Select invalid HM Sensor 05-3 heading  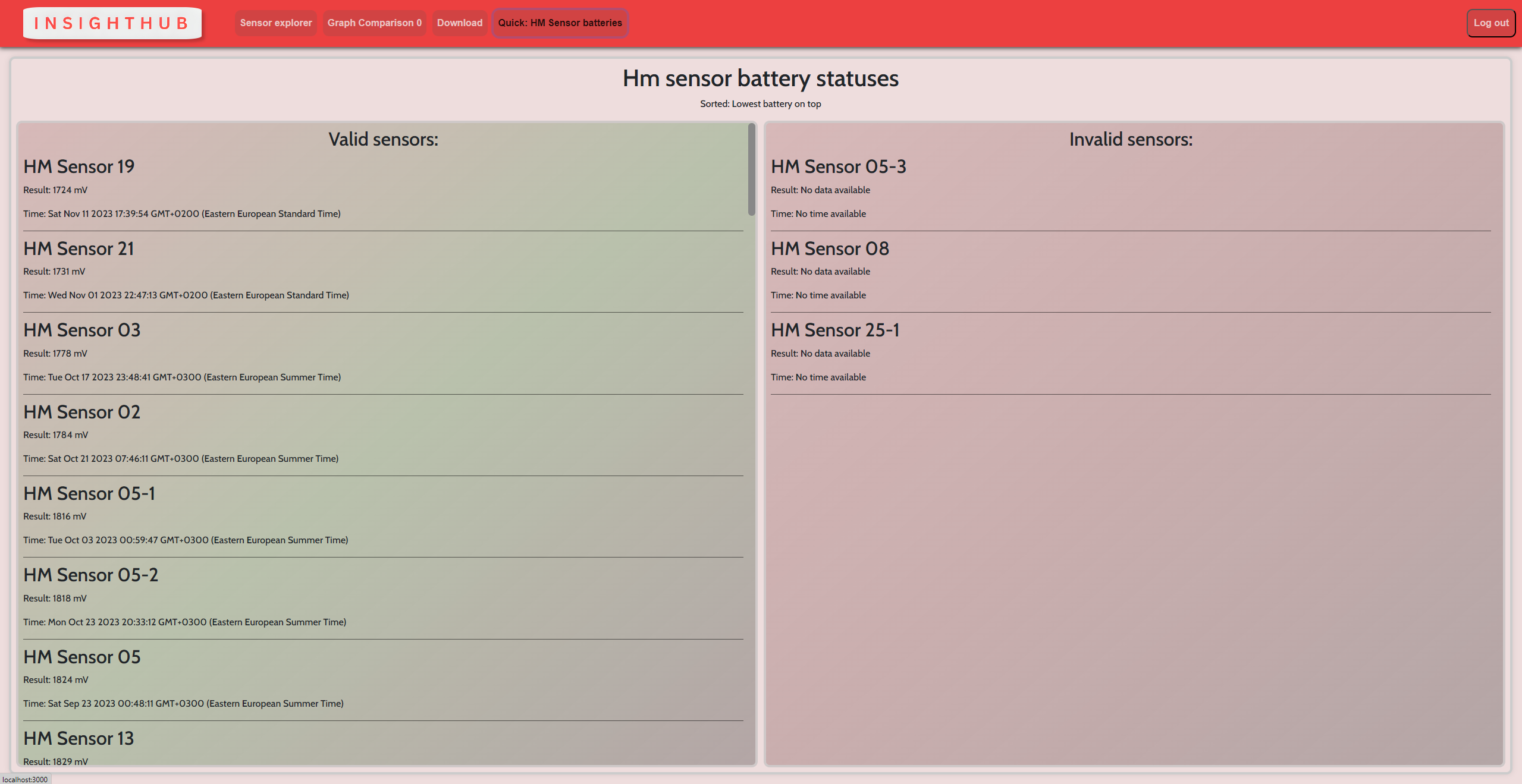coord(839,166)
